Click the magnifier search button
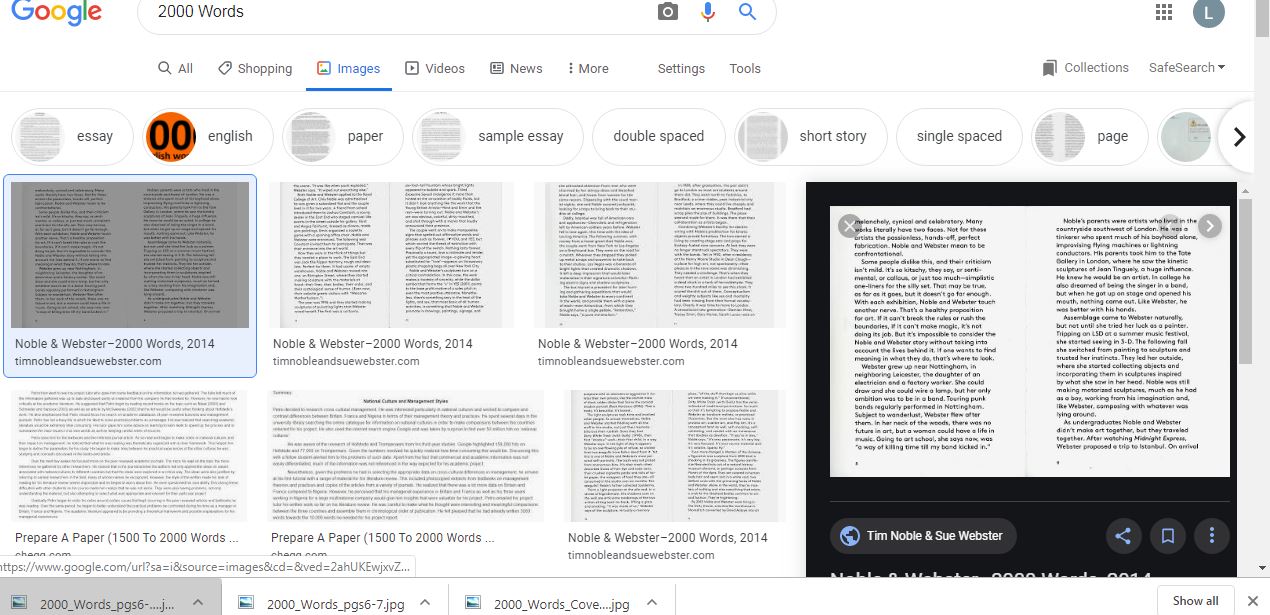 click(x=747, y=12)
